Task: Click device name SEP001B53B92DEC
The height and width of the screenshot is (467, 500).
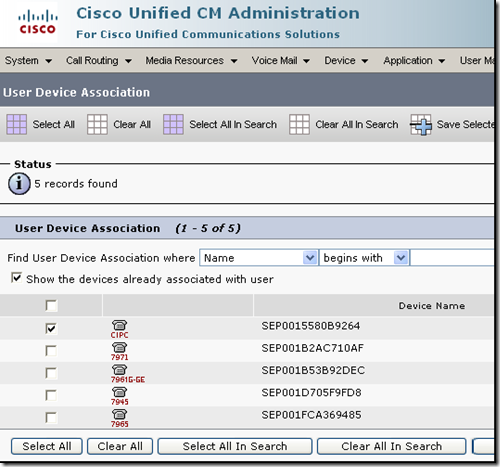Action: [x=313, y=370]
